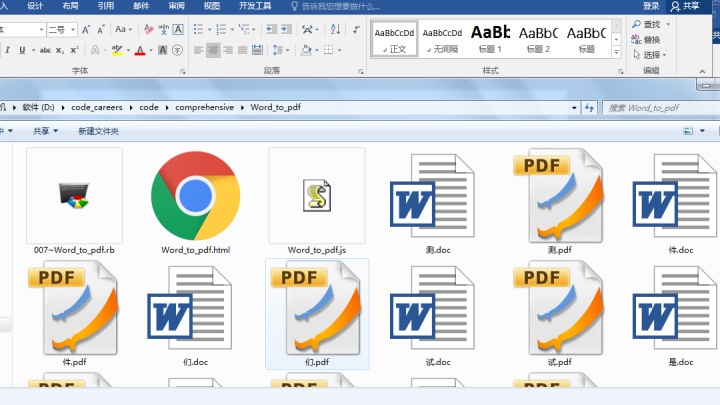Toggle Italic formatting
720x405 pixels.
click(8, 50)
